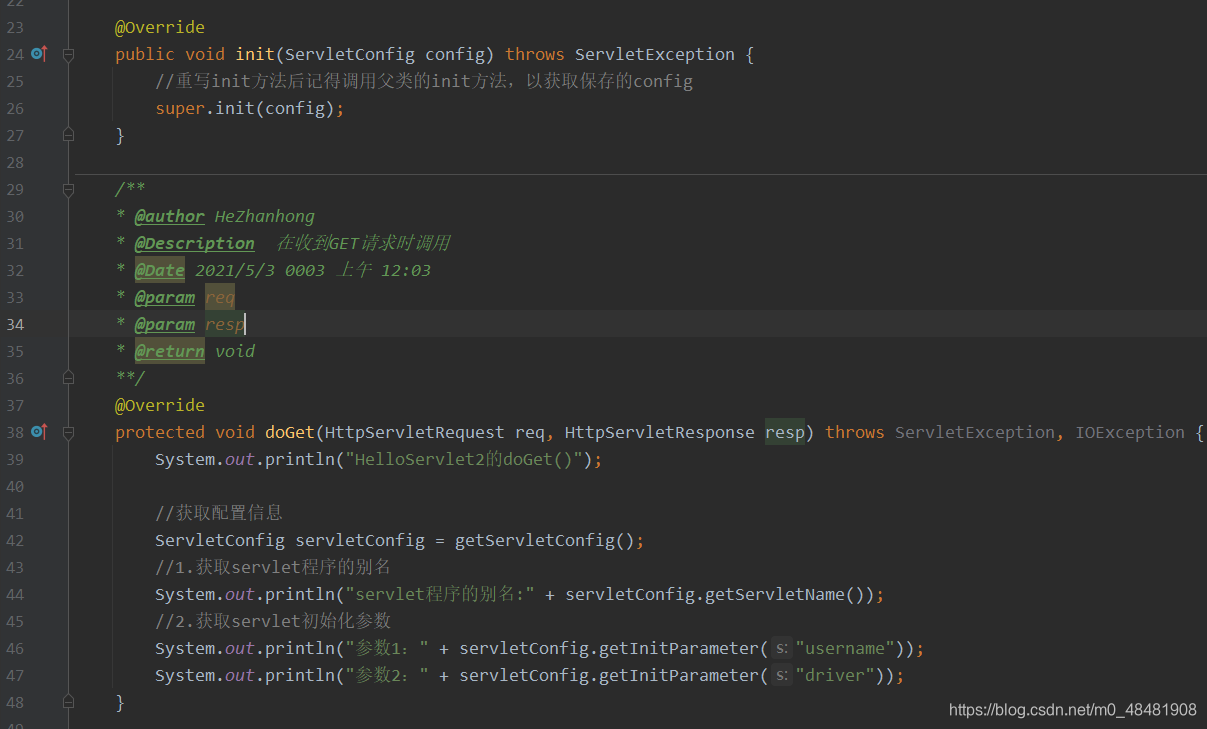Image resolution: width=1207 pixels, height=729 pixels.
Task: Collapse the Javadoc comment fold on line 29
Action: point(68,189)
